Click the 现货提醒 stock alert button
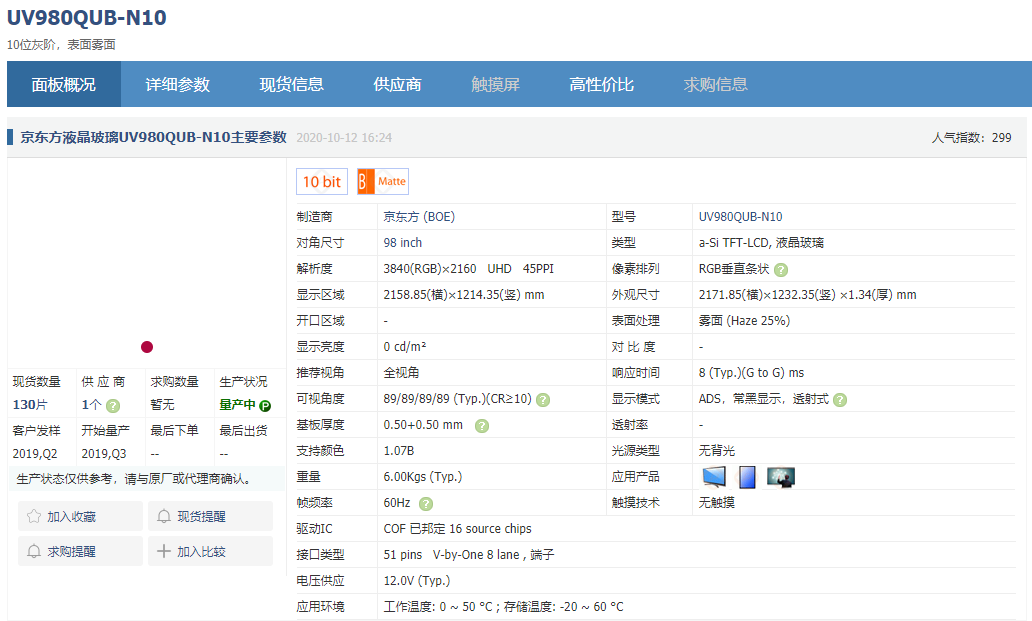Image resolution: width=1032 pixels, height=621 pixels. tap(210, 517)
